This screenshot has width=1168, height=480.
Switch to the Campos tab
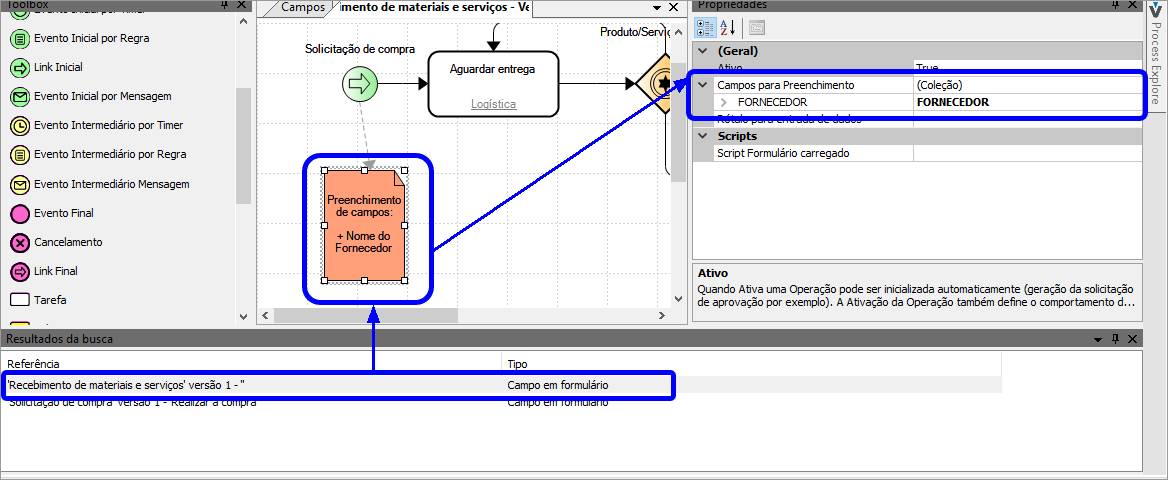click(x=302, y=8)
